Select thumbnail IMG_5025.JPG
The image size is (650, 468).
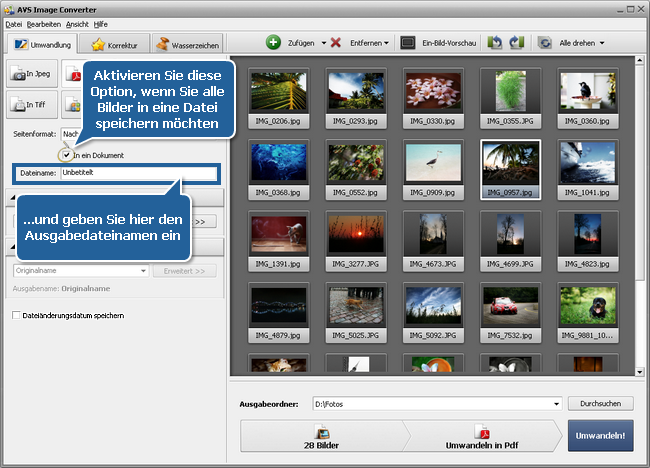point(356,313)
